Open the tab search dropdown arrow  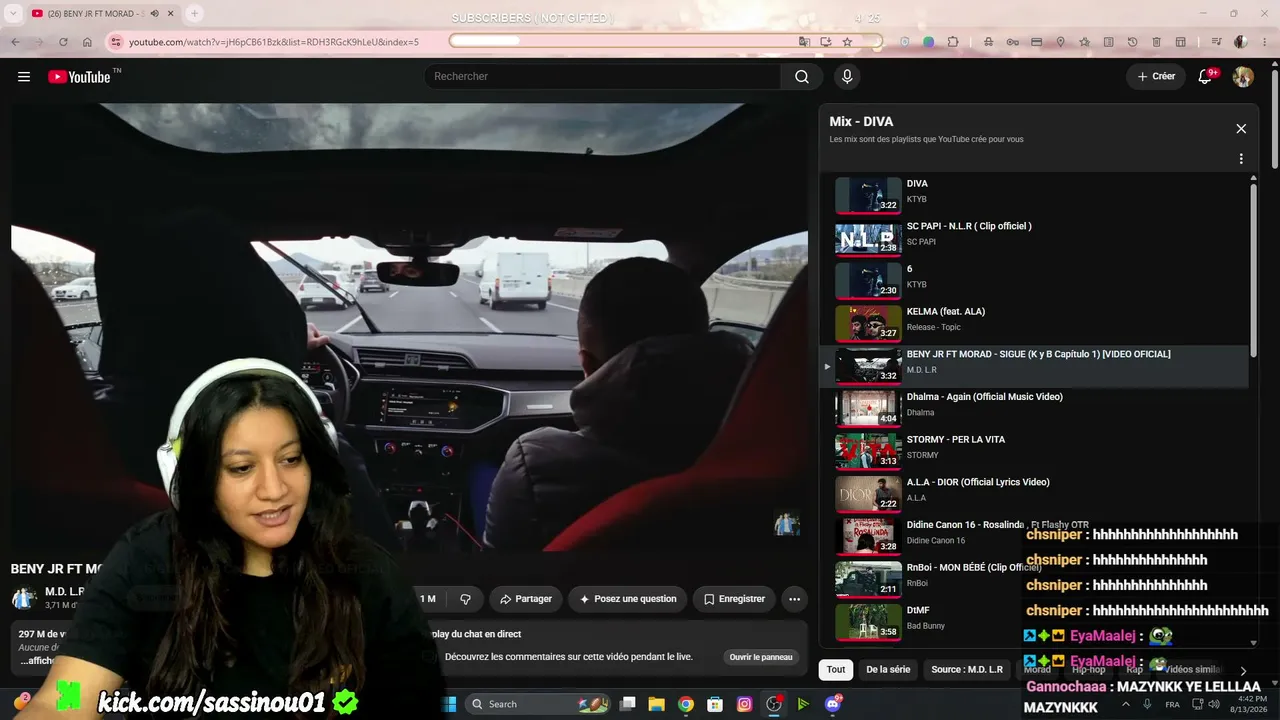point(13,14)
